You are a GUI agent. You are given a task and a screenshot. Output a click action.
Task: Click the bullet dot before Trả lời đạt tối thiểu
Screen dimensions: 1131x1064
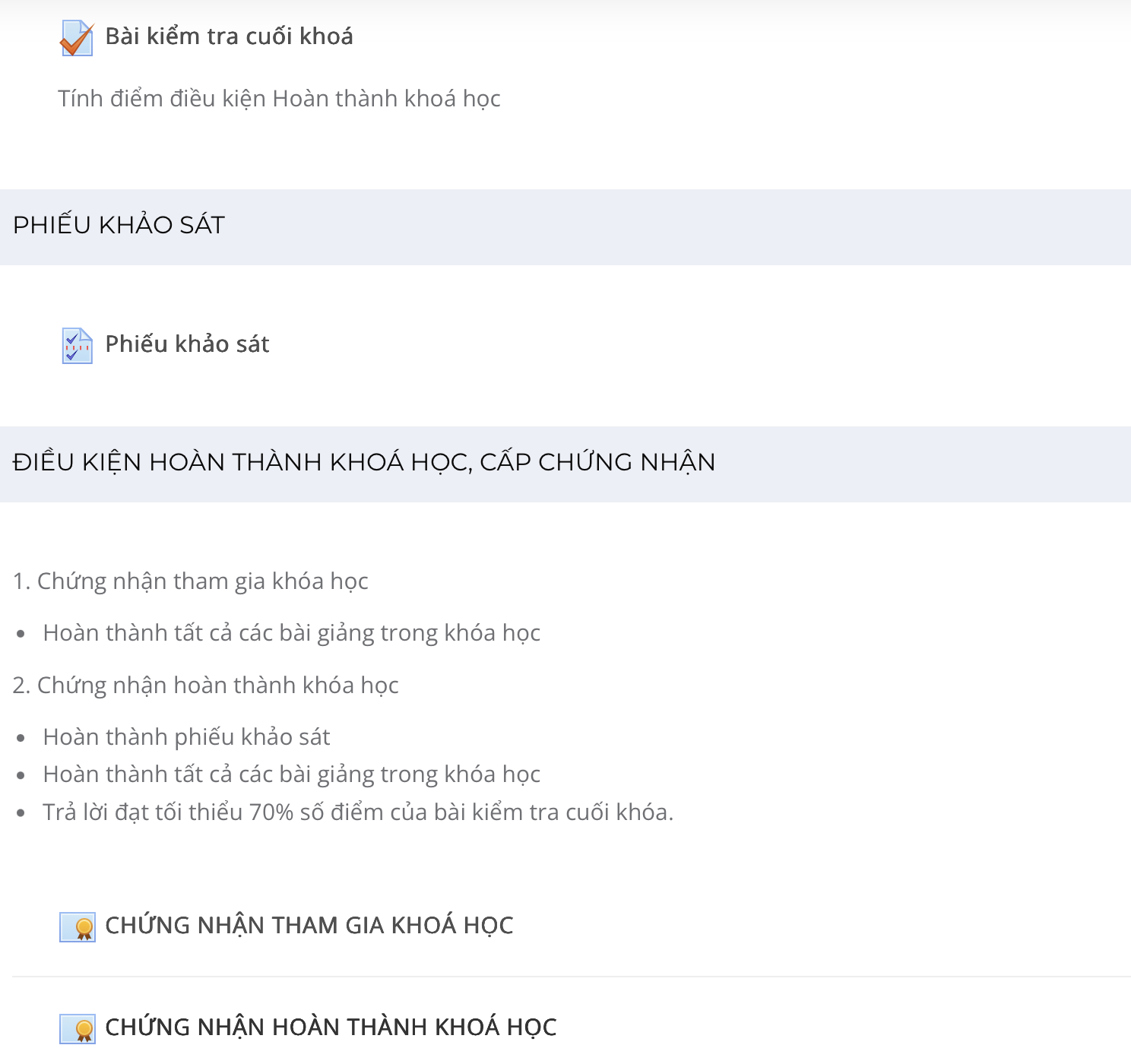21,814
